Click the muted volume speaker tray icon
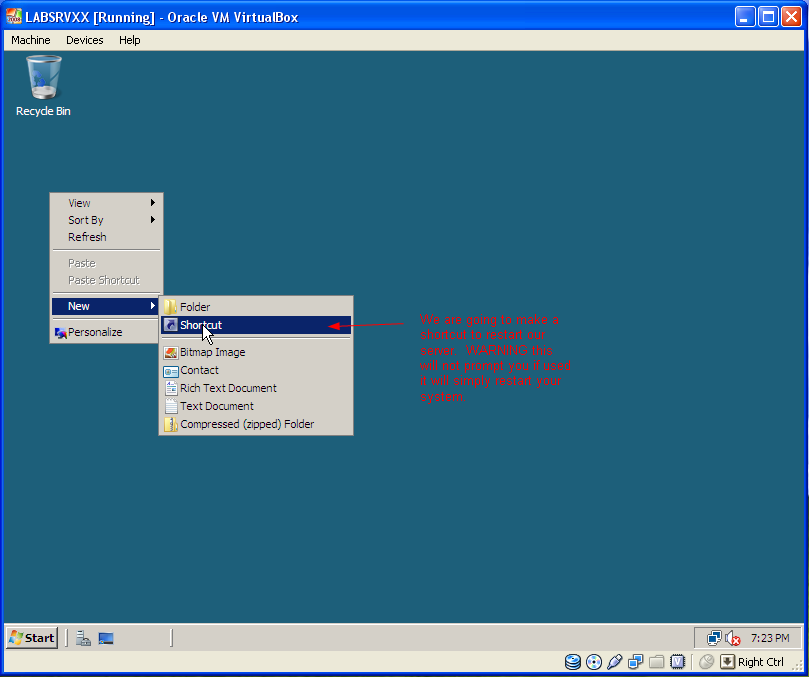Viewport: 809px width, 677px height. (733, 638)
